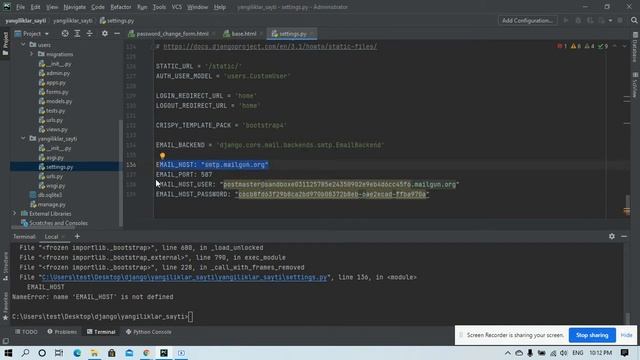
Task: Open Scratches and Consoles node
Action: pyautogui.click(x=54, y=223)
